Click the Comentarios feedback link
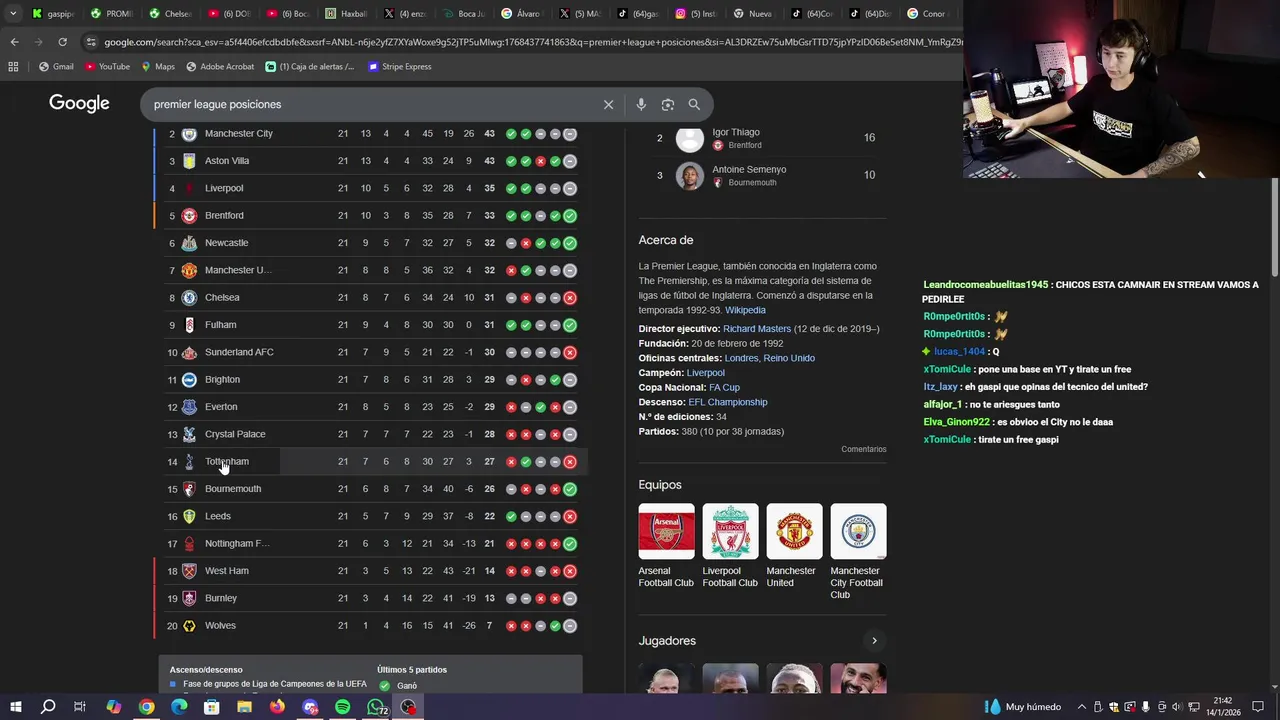1280x720 pixels. [864, 449]
